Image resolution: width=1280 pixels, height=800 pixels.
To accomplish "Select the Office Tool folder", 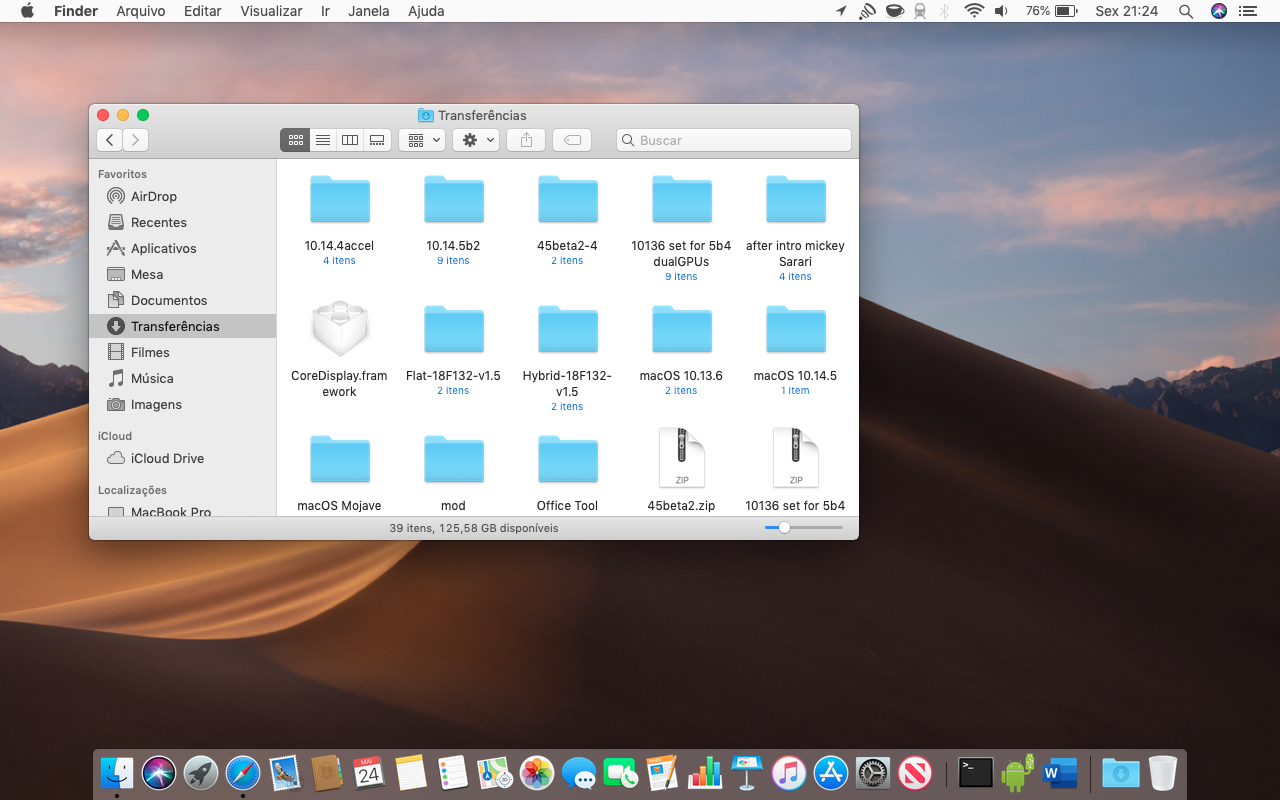I will pos(568,459).
